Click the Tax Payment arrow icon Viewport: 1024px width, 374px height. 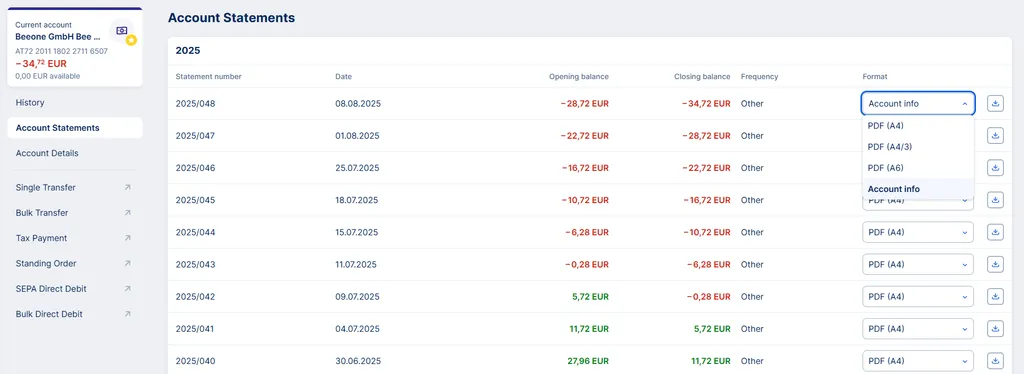127,238
